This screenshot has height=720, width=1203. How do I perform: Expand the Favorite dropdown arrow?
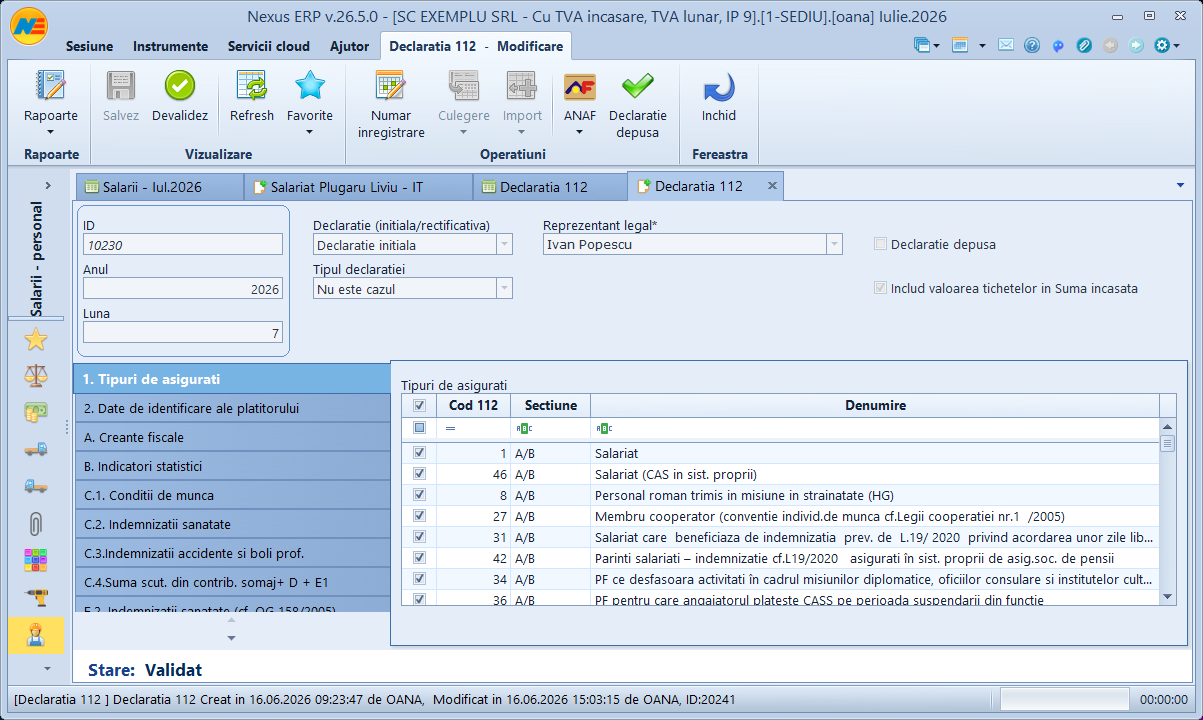(310, 132)
